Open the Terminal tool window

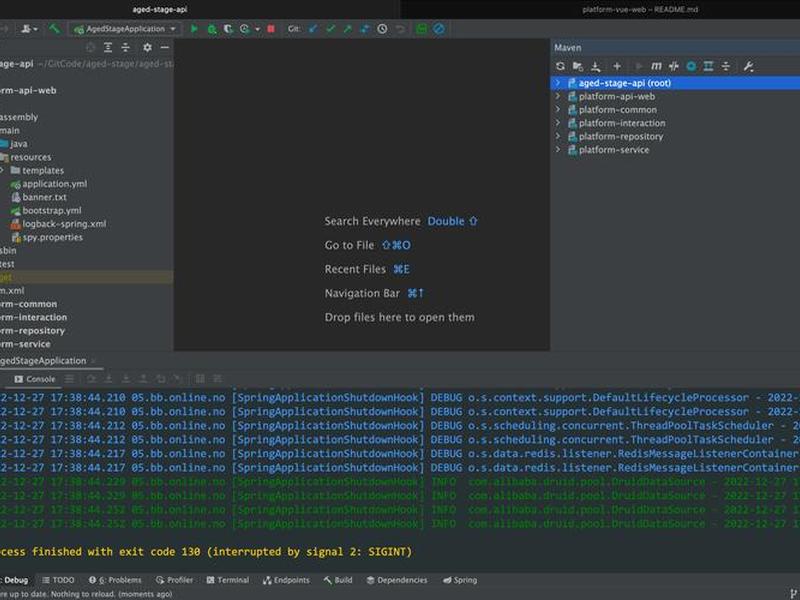click(x=228, y=580)
